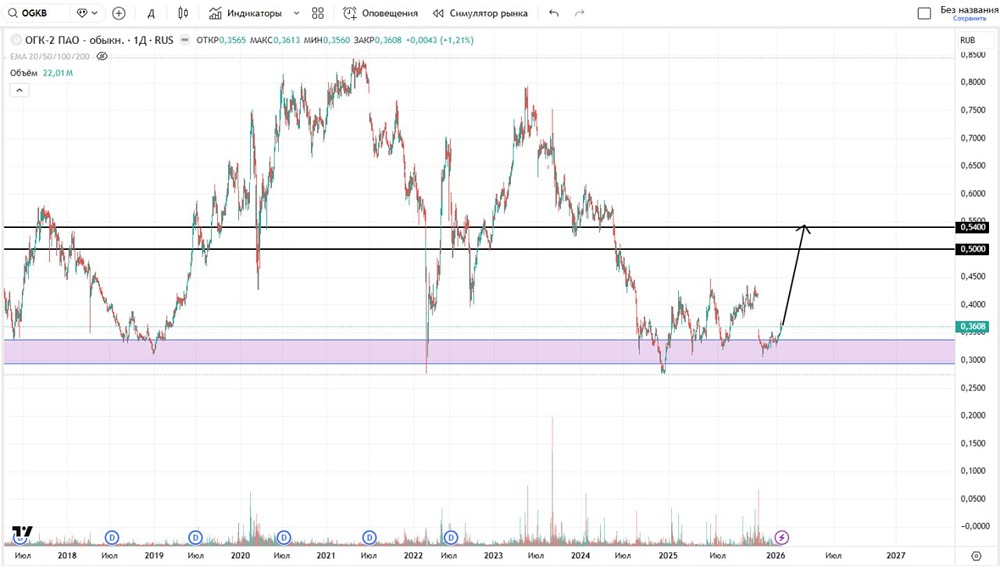
Task: Select the EMA 20/50/100/200 indicator legend
Action: (x=50, y=56)
